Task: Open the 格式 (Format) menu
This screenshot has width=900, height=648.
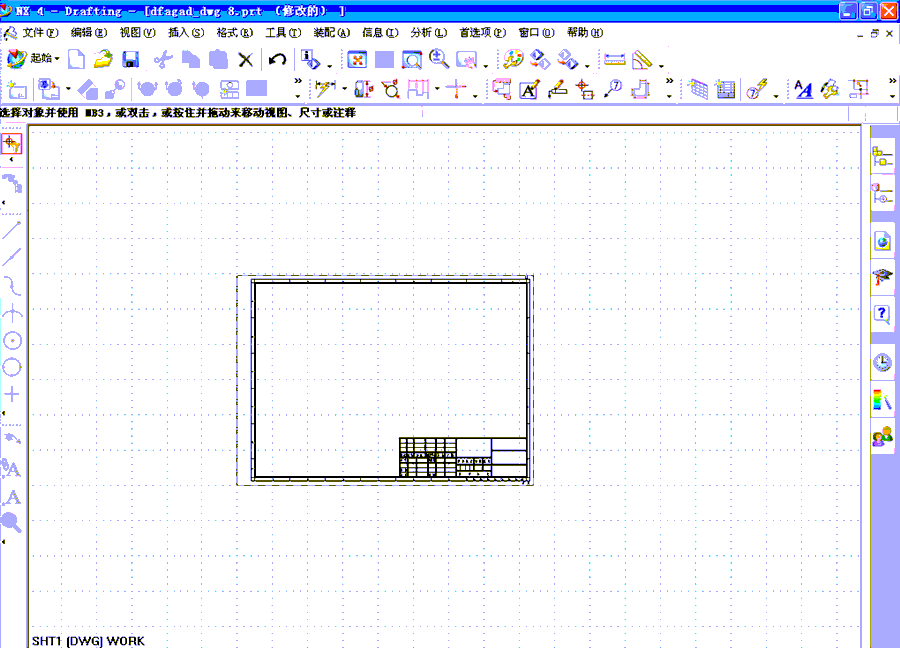Action: point(234,33)
